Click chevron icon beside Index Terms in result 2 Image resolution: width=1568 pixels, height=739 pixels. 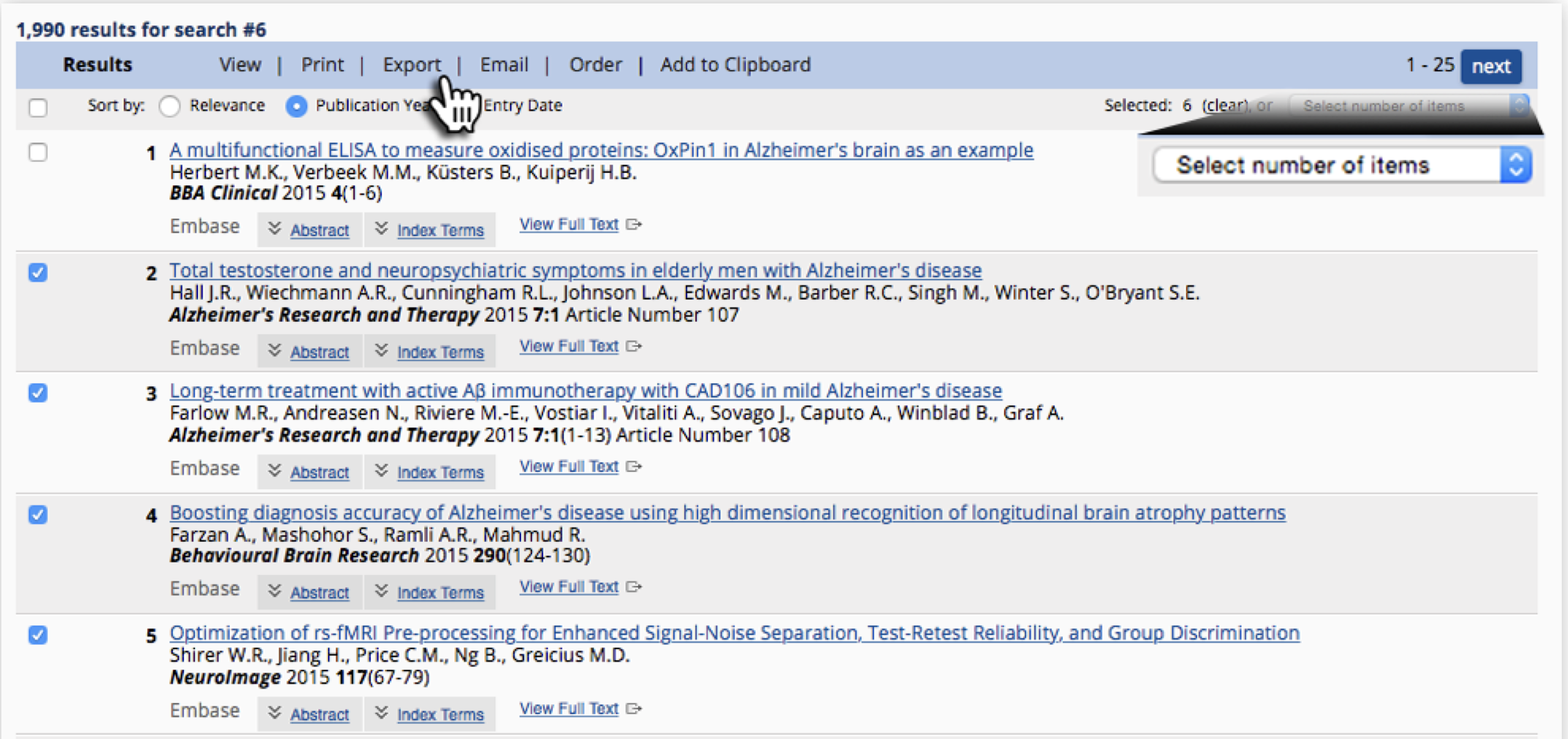381,351
